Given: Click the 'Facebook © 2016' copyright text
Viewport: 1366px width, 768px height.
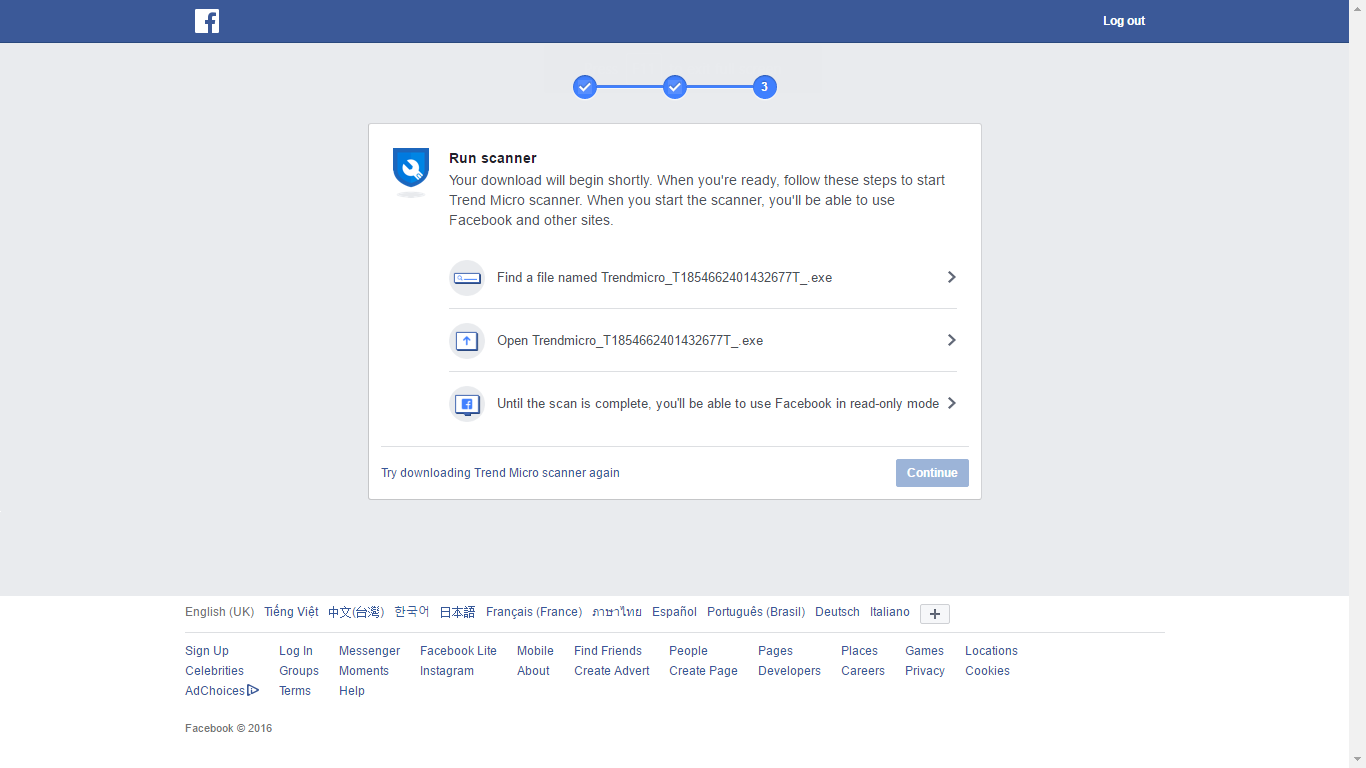Looking at the screenshot, I should 228,729.
